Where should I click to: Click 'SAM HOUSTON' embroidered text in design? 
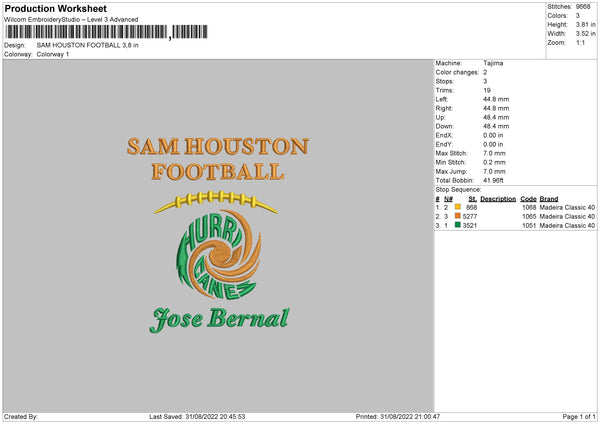218,147
